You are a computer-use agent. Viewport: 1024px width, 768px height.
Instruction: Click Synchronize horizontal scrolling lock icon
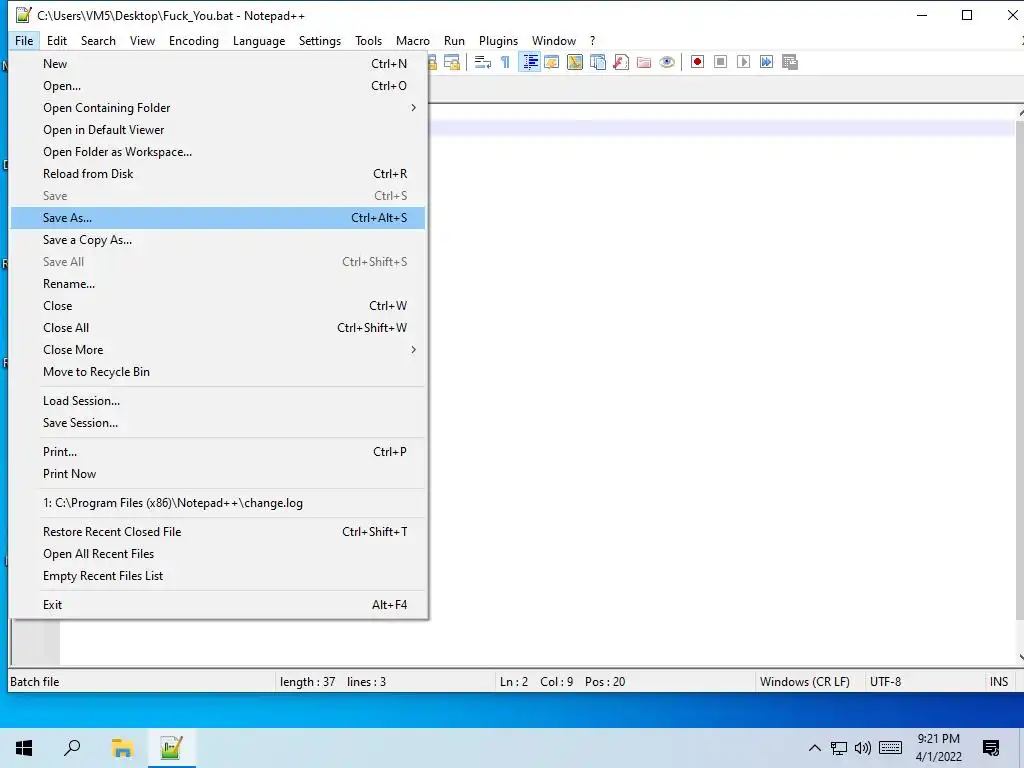[x=451, y=62]
